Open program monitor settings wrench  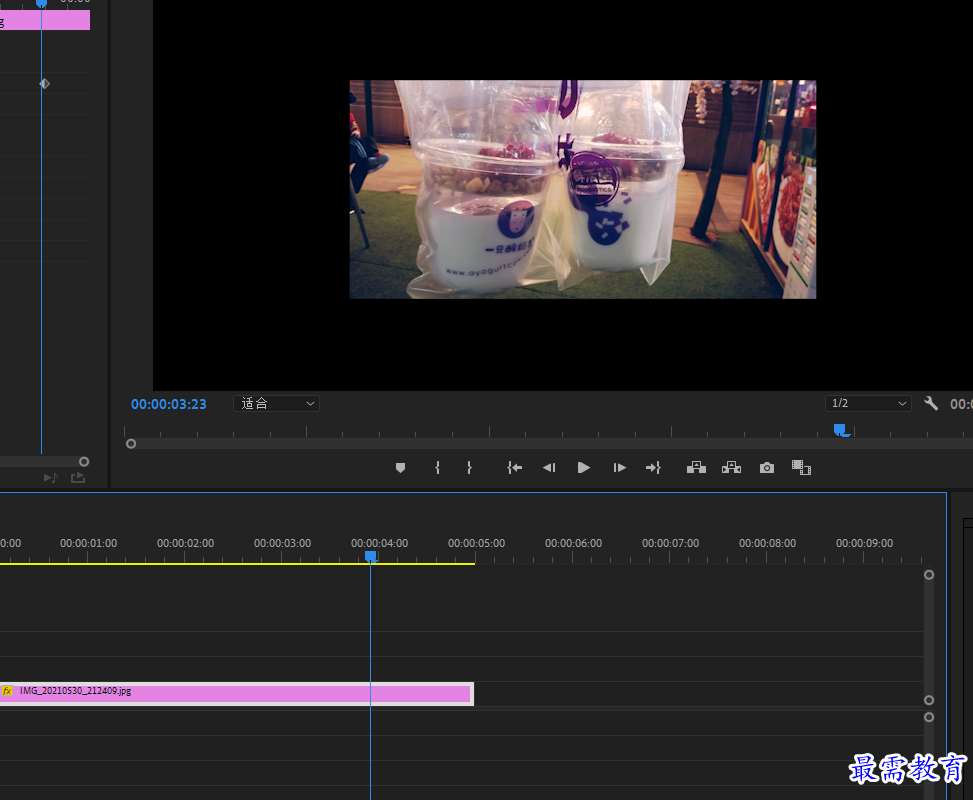(x=931, y=403)
